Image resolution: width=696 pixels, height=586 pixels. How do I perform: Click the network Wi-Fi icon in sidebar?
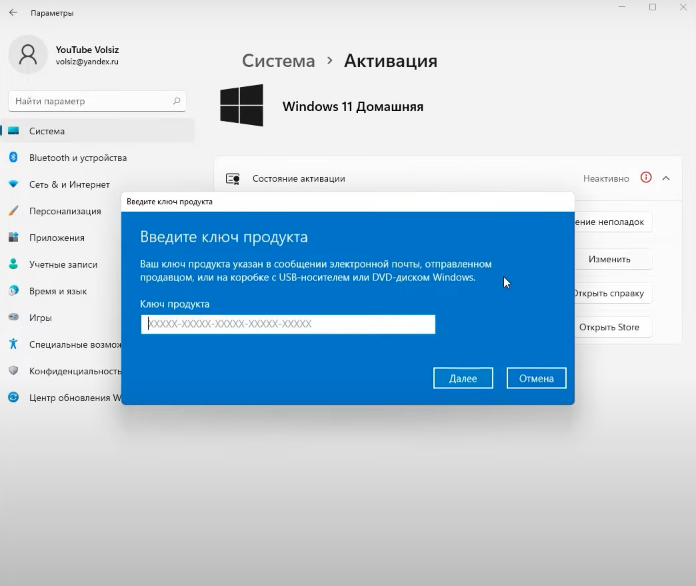point(13,184)
